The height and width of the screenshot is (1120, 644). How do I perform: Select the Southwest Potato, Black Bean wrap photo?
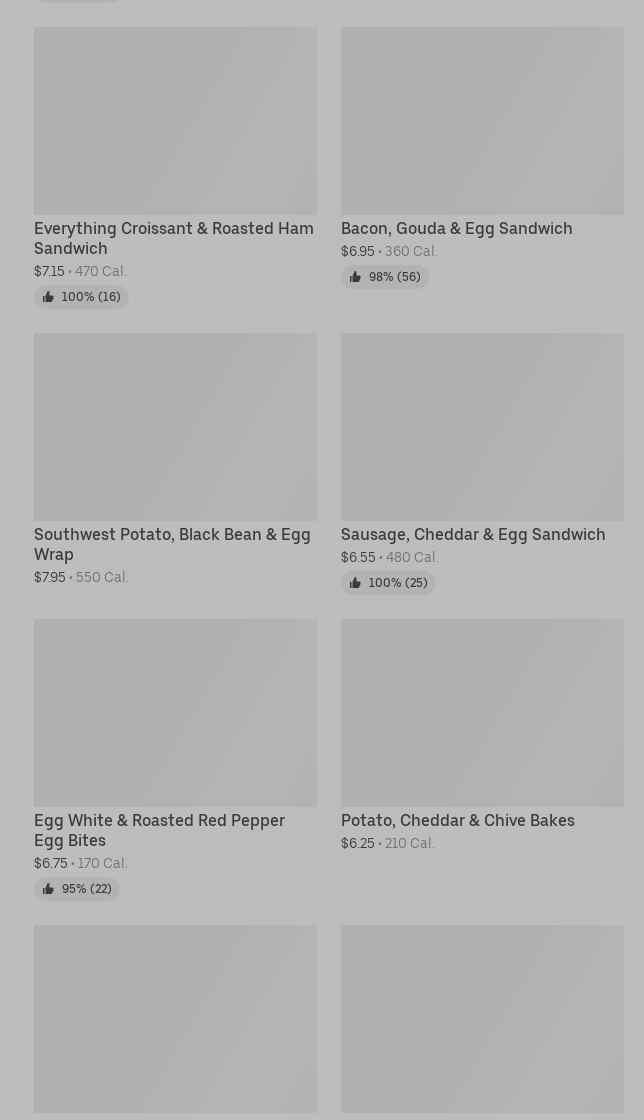(175, 426)
